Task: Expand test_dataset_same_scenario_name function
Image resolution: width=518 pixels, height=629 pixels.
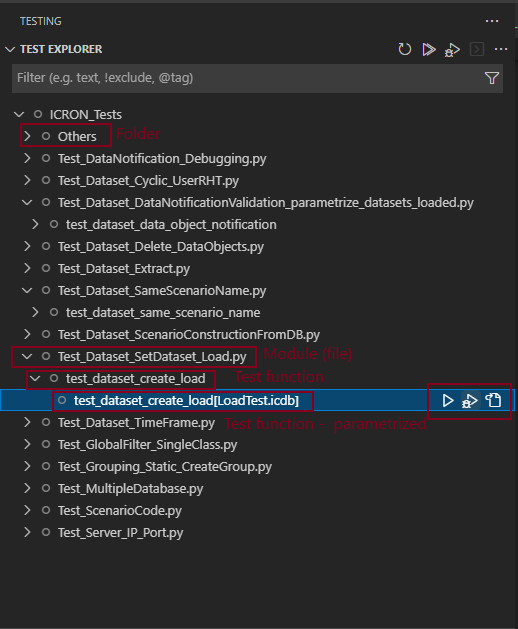Action: (35, 312)
